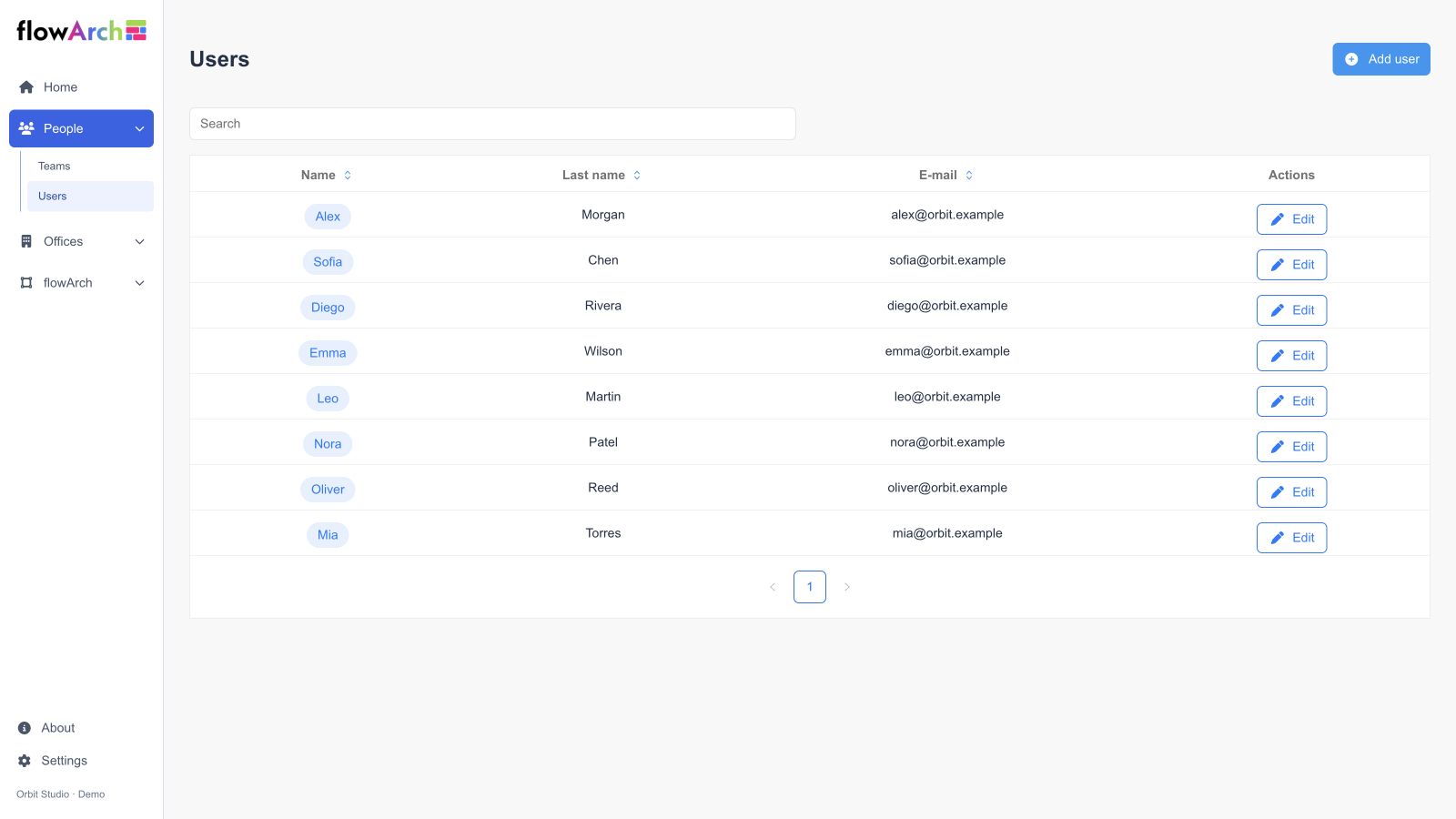Click the flowArch diagram icon in sidebar
Image resolution: width=1456 pixels, height=819 pixels.
point(26,283)
